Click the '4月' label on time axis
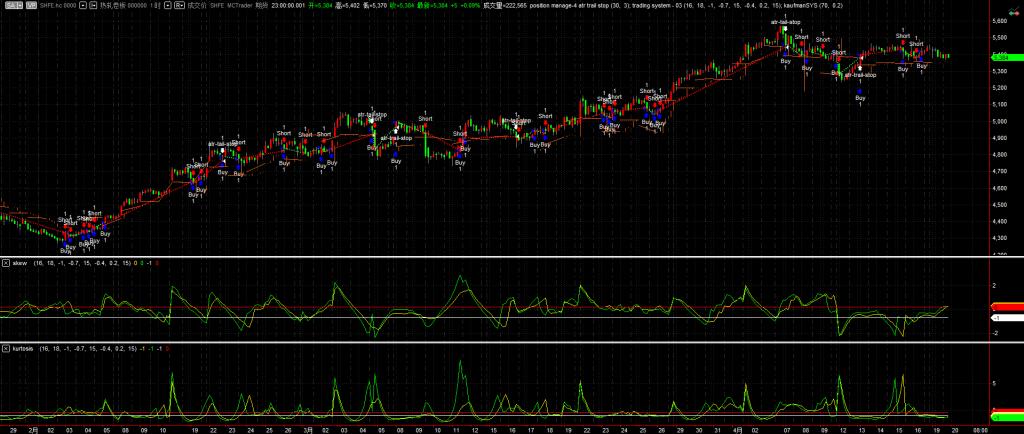Image resolution: width=1024 pixels, height=434 pixels. click(x=737, y=430)
